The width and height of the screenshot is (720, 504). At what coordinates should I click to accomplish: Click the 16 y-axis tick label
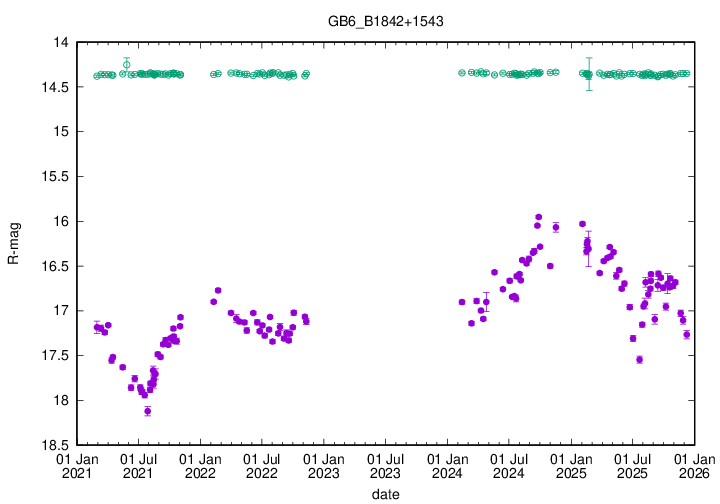[61, 221]
